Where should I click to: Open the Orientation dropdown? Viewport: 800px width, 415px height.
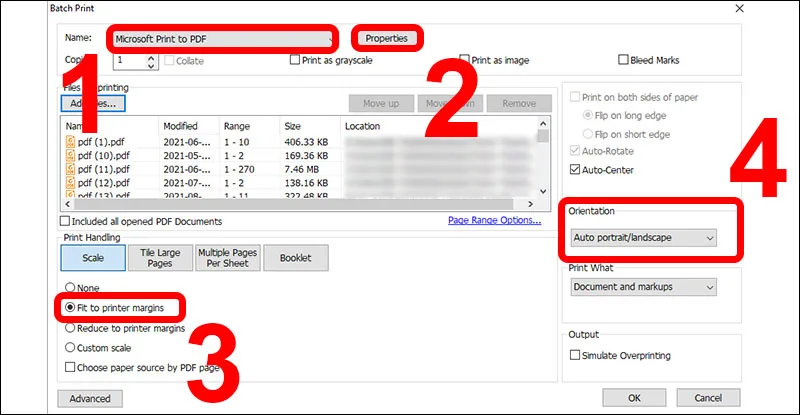(643, 238)
